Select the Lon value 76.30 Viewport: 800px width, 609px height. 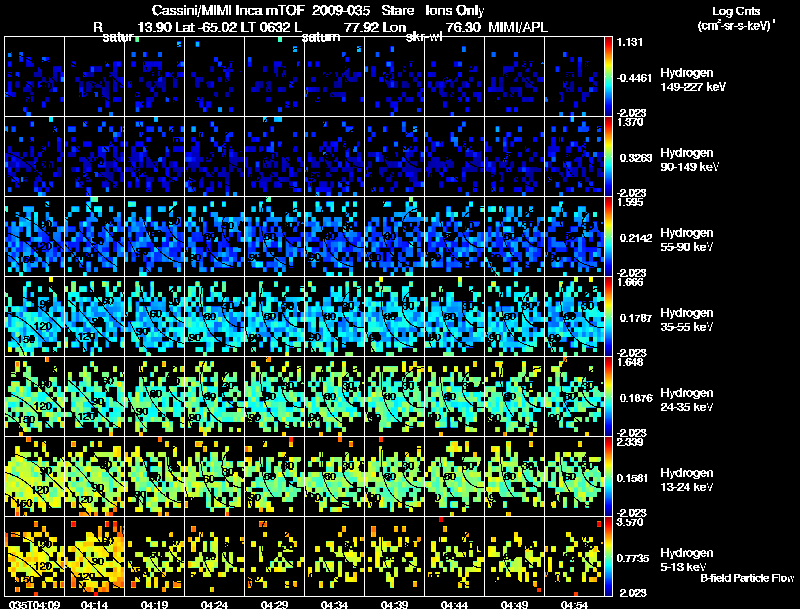tap(463, 27)
